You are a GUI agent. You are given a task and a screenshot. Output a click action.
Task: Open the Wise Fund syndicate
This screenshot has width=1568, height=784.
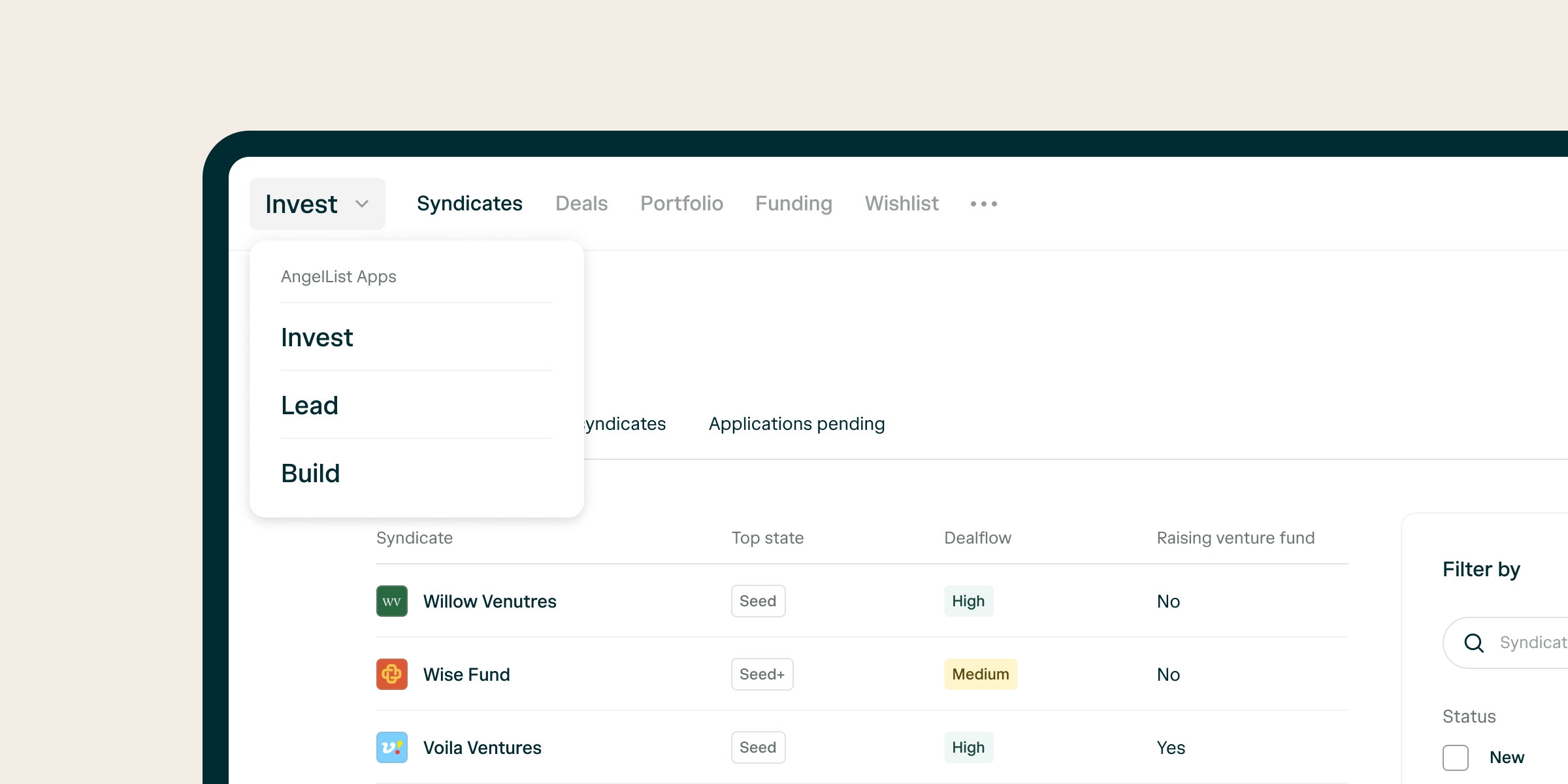point(466,674)
